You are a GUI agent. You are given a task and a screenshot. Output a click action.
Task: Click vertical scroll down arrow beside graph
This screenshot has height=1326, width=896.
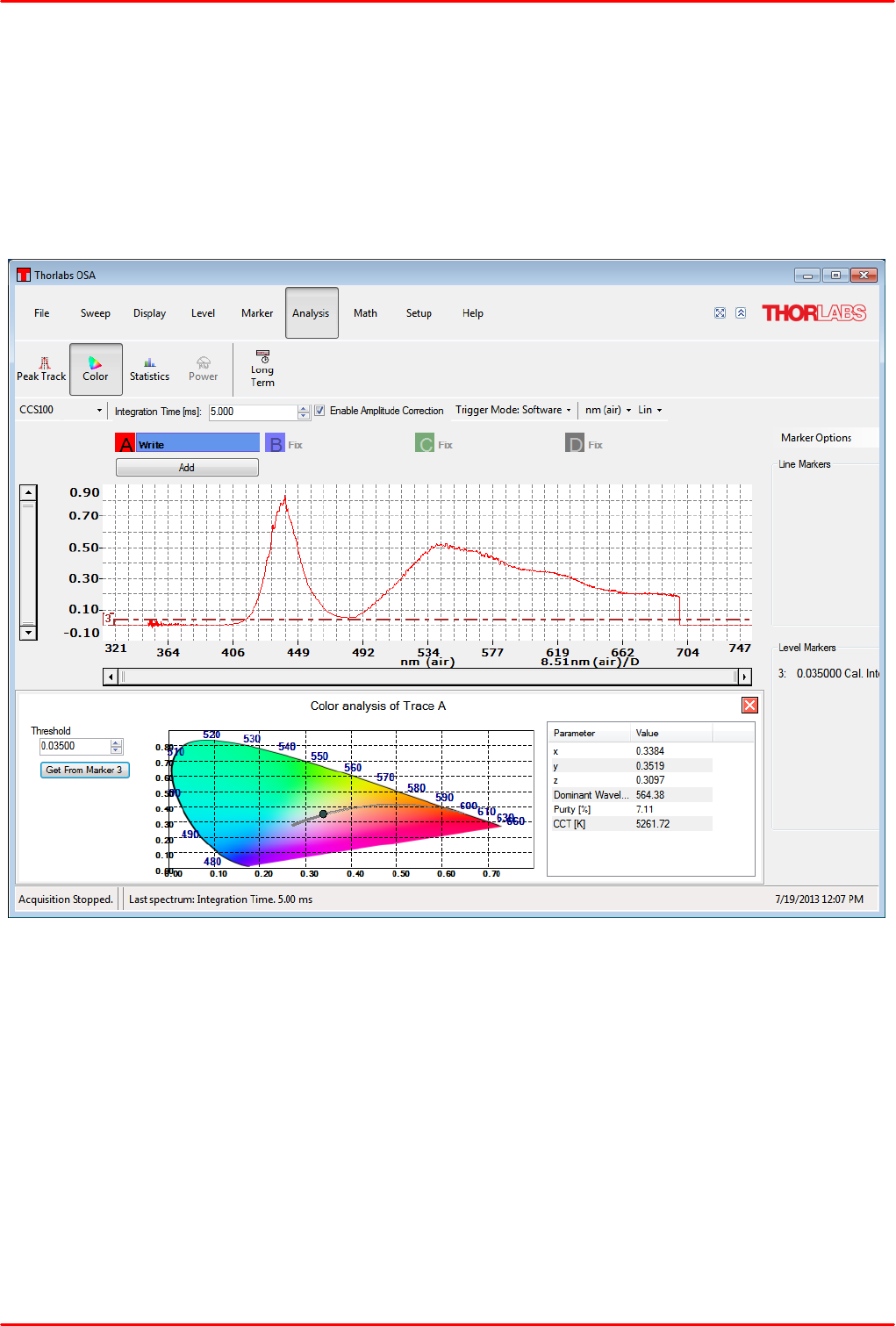point(28,633)
